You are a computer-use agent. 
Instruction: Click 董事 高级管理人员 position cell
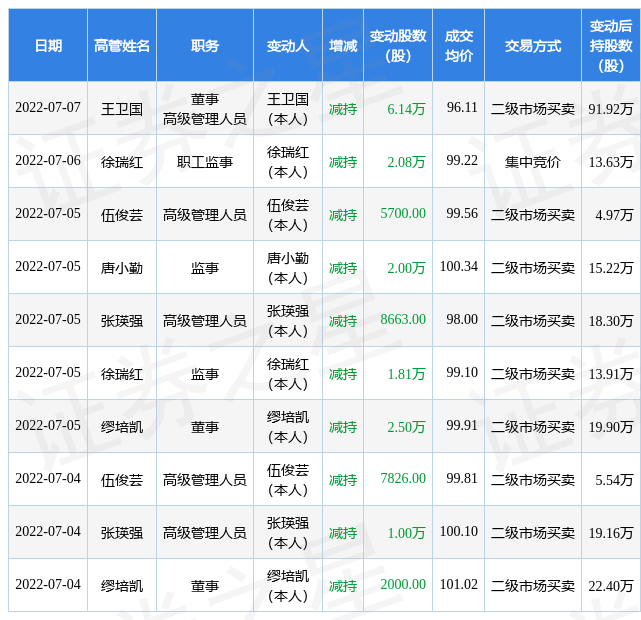tap(205, 109)
